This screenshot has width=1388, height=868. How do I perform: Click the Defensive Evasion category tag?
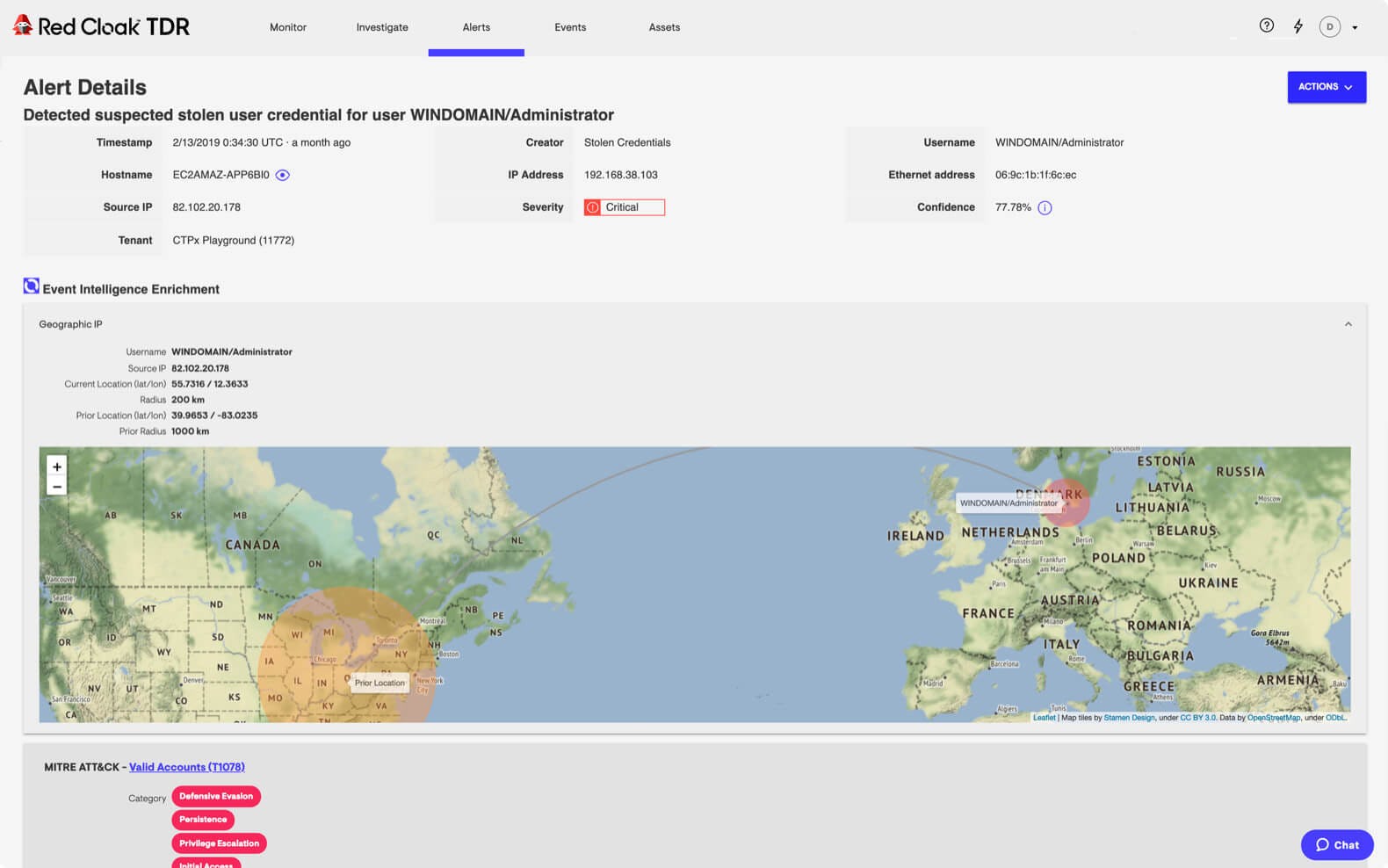click(216, 796)
